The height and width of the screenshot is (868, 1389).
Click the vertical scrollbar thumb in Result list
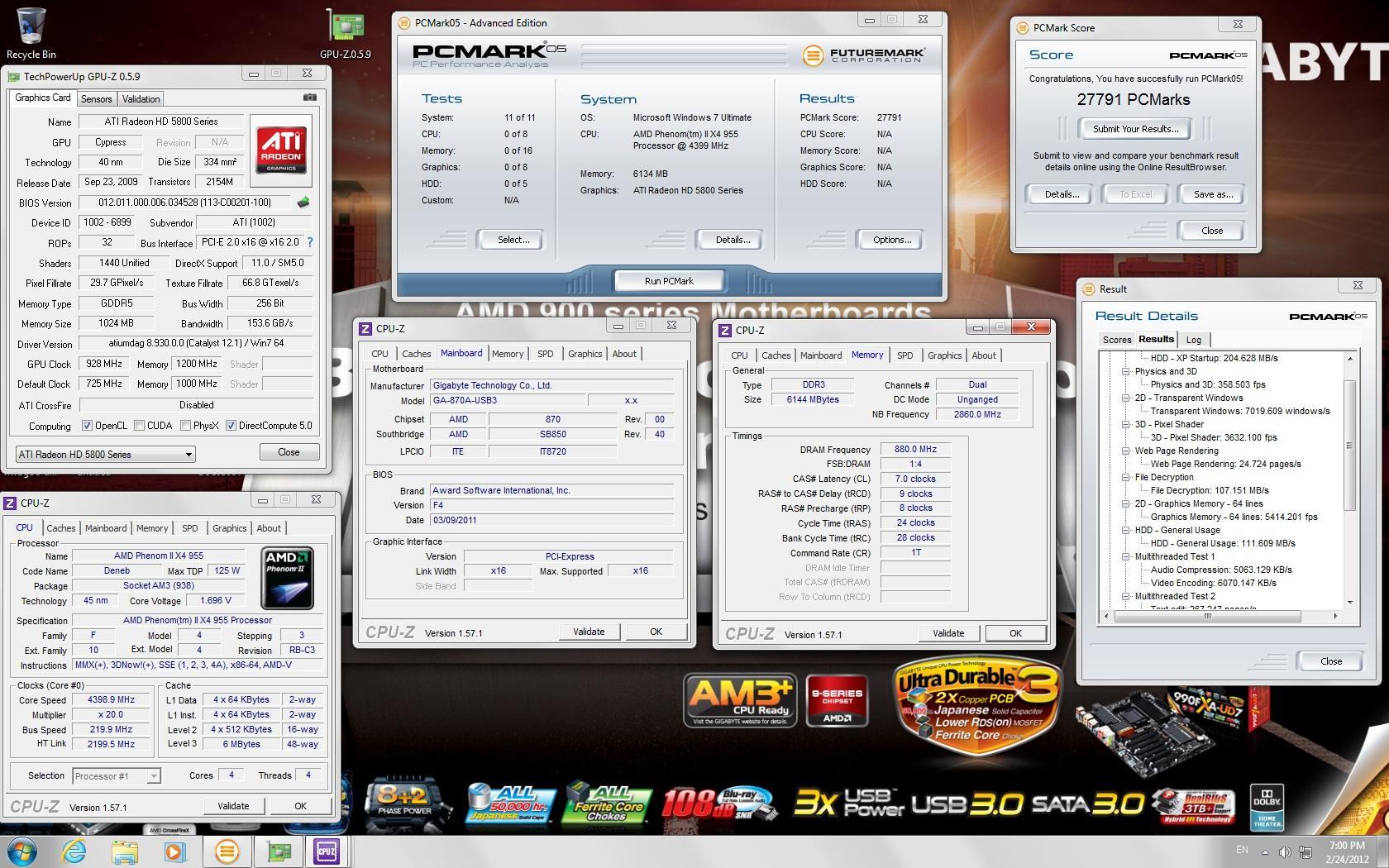tap(1349, 446)
